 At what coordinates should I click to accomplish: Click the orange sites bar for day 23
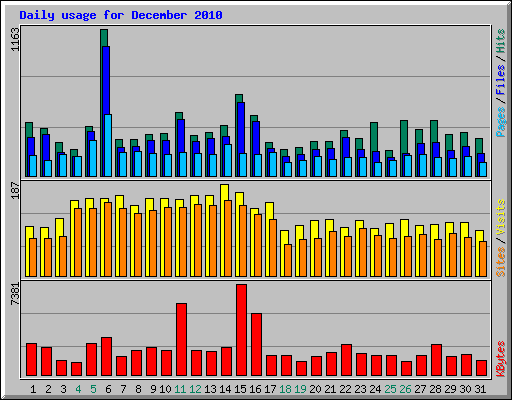[363, 252]
